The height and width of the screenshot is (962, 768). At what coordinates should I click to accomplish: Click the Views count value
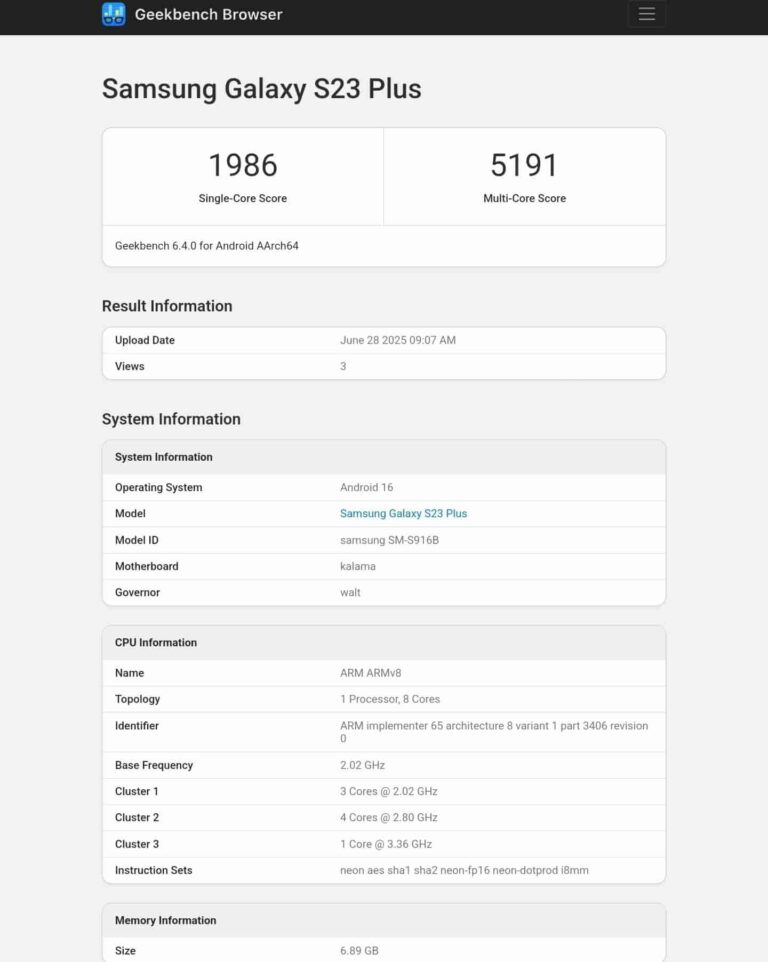(x=343, y=366)
